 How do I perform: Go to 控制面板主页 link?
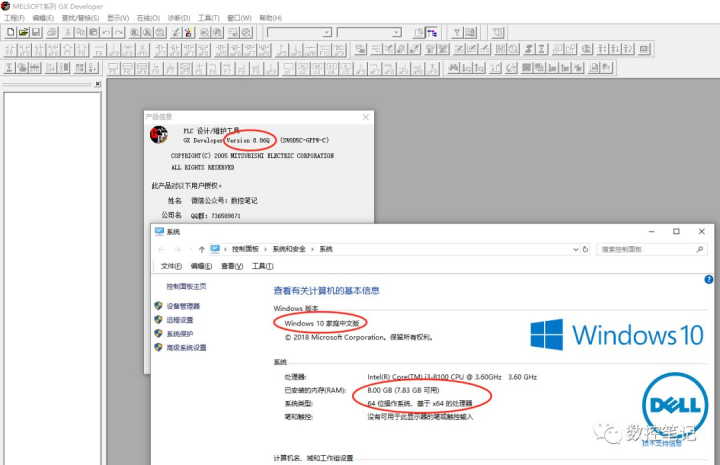pos(186,286)
